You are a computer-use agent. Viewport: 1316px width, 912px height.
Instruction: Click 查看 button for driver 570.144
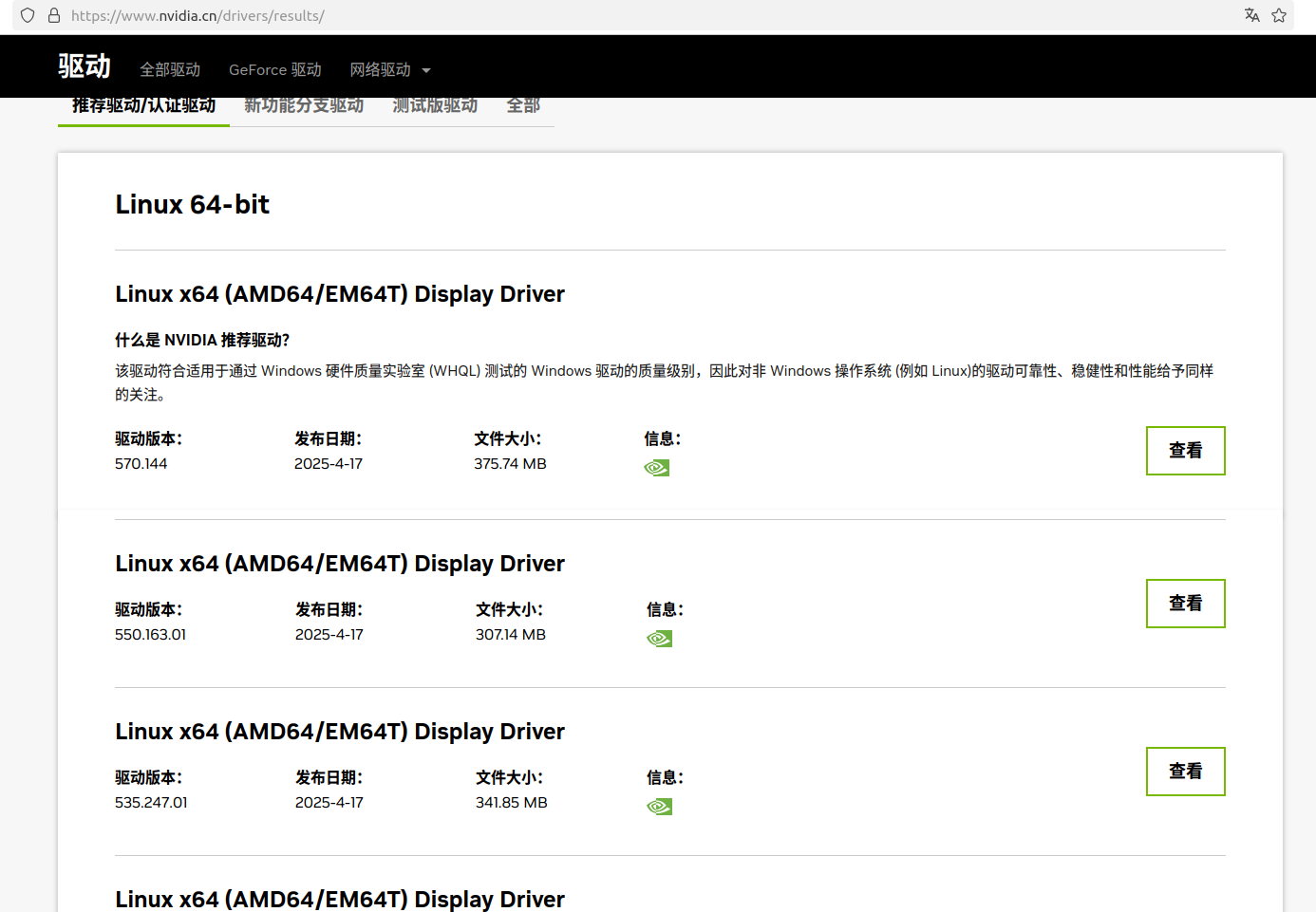point(1186,451)
